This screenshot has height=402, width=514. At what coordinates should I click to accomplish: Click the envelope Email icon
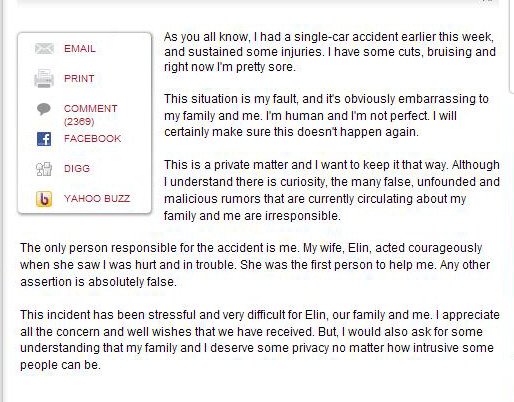44,49
